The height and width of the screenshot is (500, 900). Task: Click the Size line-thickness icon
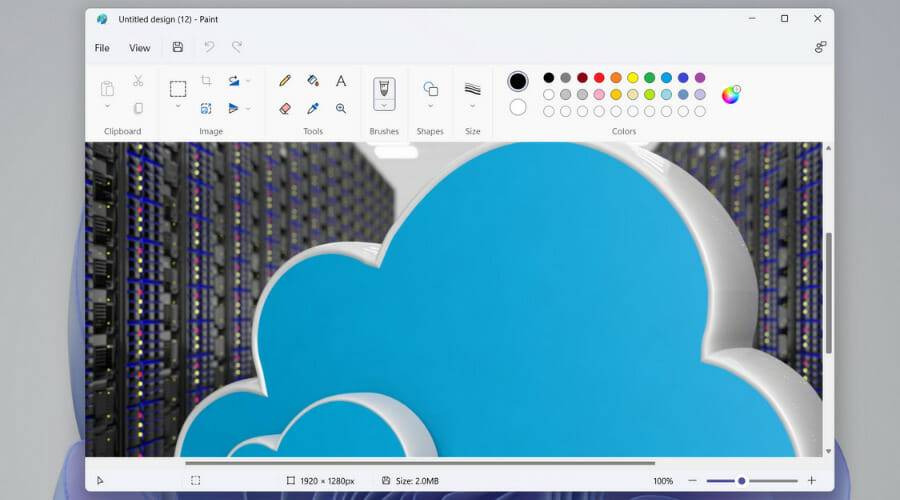pos(472,89)
